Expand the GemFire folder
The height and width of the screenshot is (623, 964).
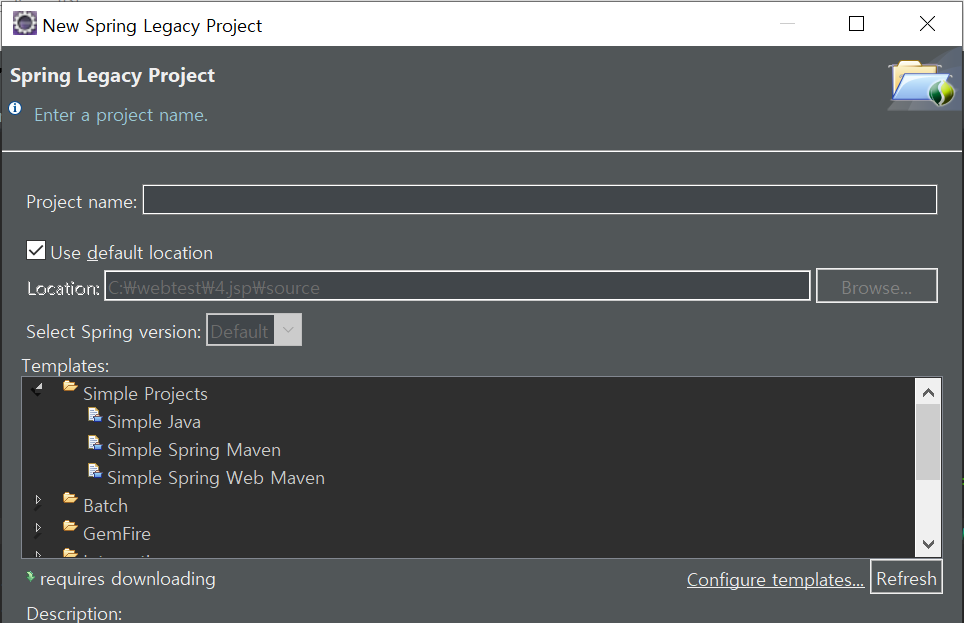click(x=38, y=528)
